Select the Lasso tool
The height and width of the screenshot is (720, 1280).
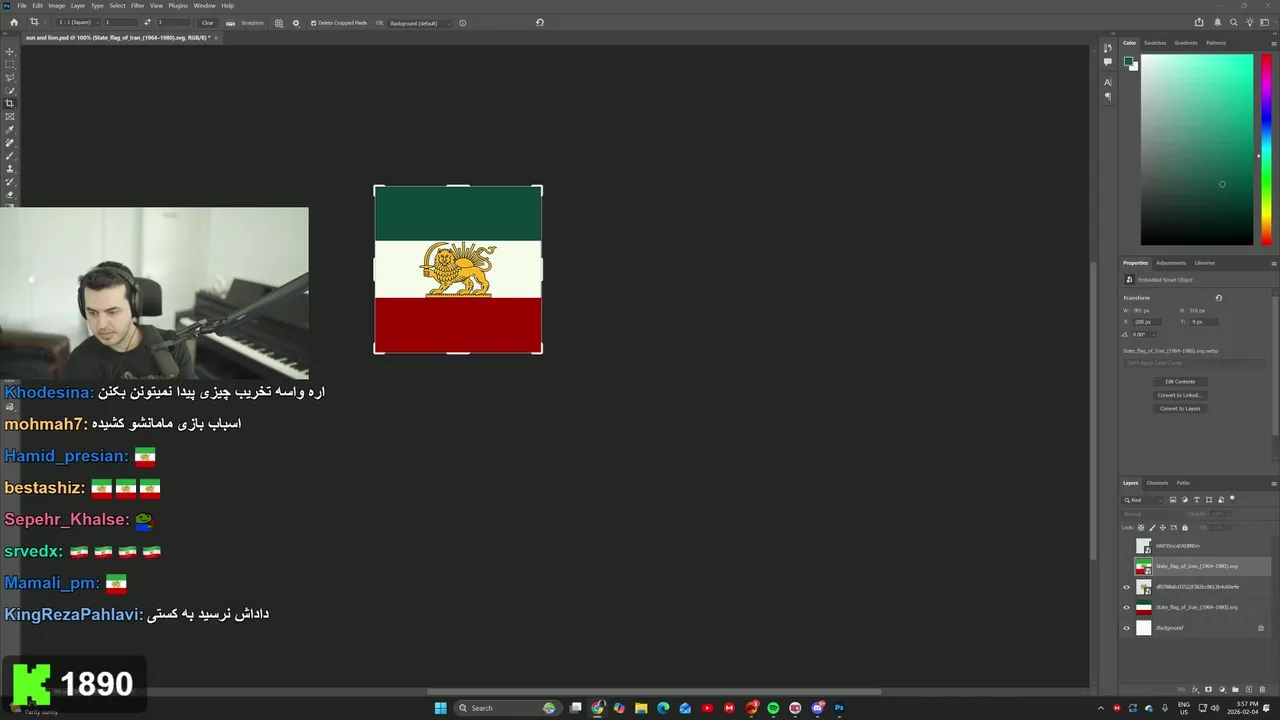[x=10, y=78]
